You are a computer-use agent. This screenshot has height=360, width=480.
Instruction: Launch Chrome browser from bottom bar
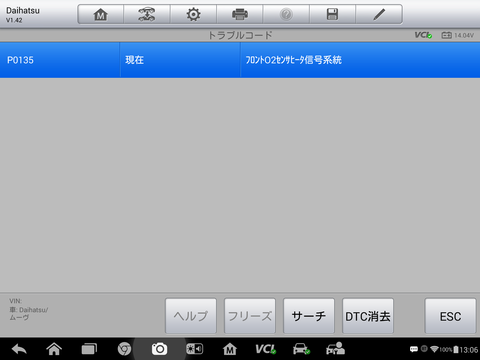pos(124,349)
